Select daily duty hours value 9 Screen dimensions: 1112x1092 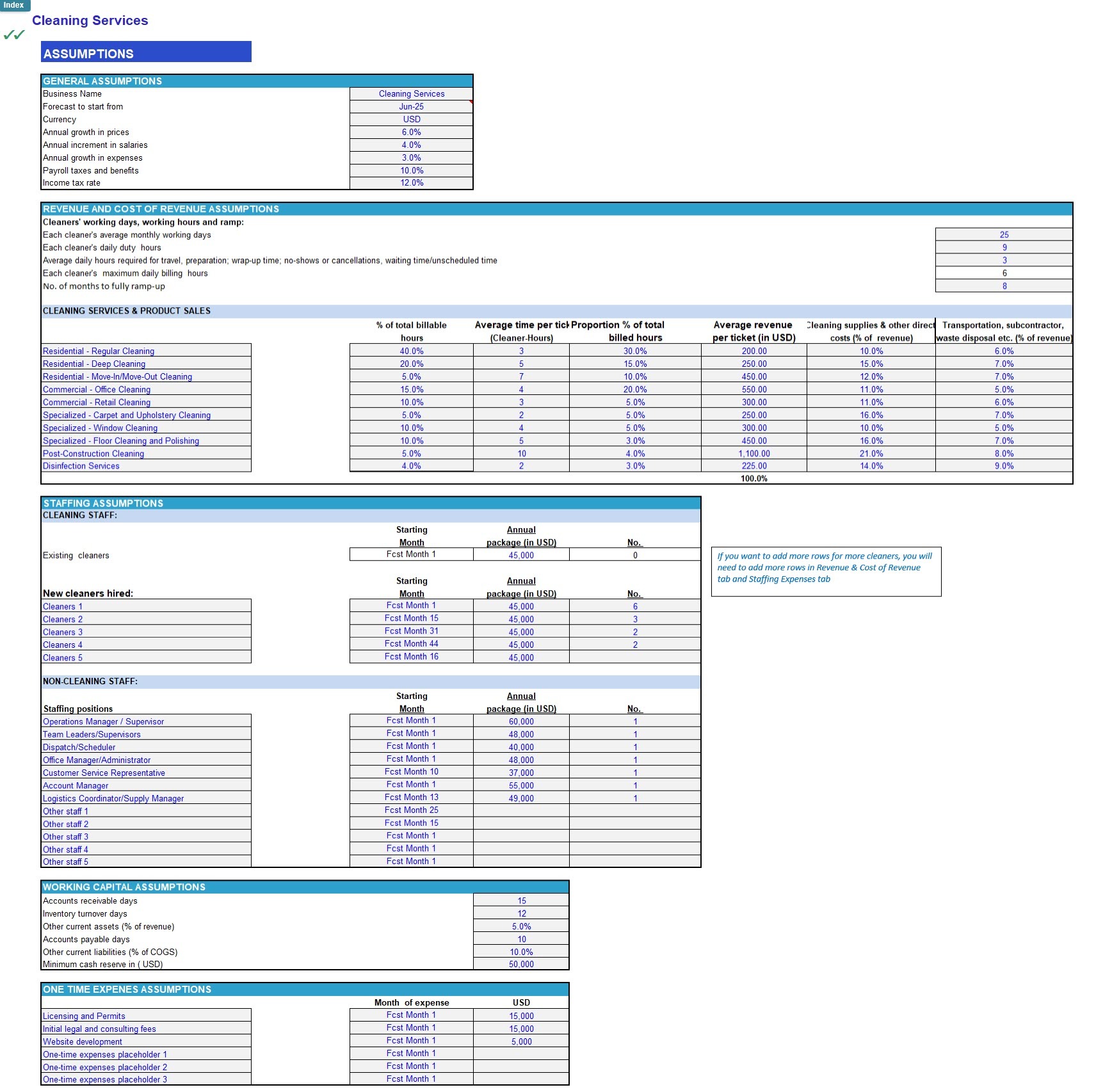[1004, 247]
